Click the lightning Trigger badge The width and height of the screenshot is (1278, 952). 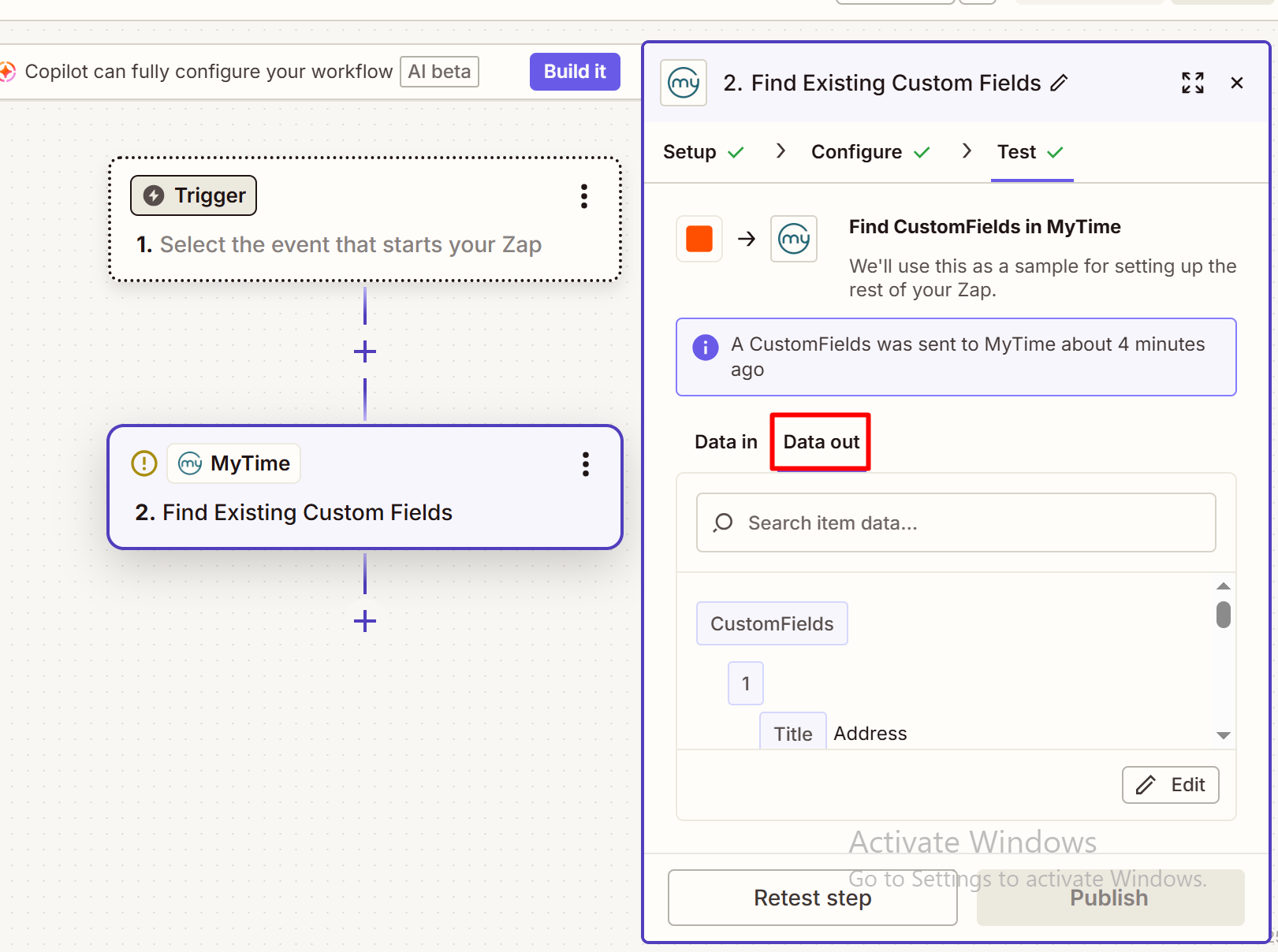pyautogui.click(x=194, y=195)
